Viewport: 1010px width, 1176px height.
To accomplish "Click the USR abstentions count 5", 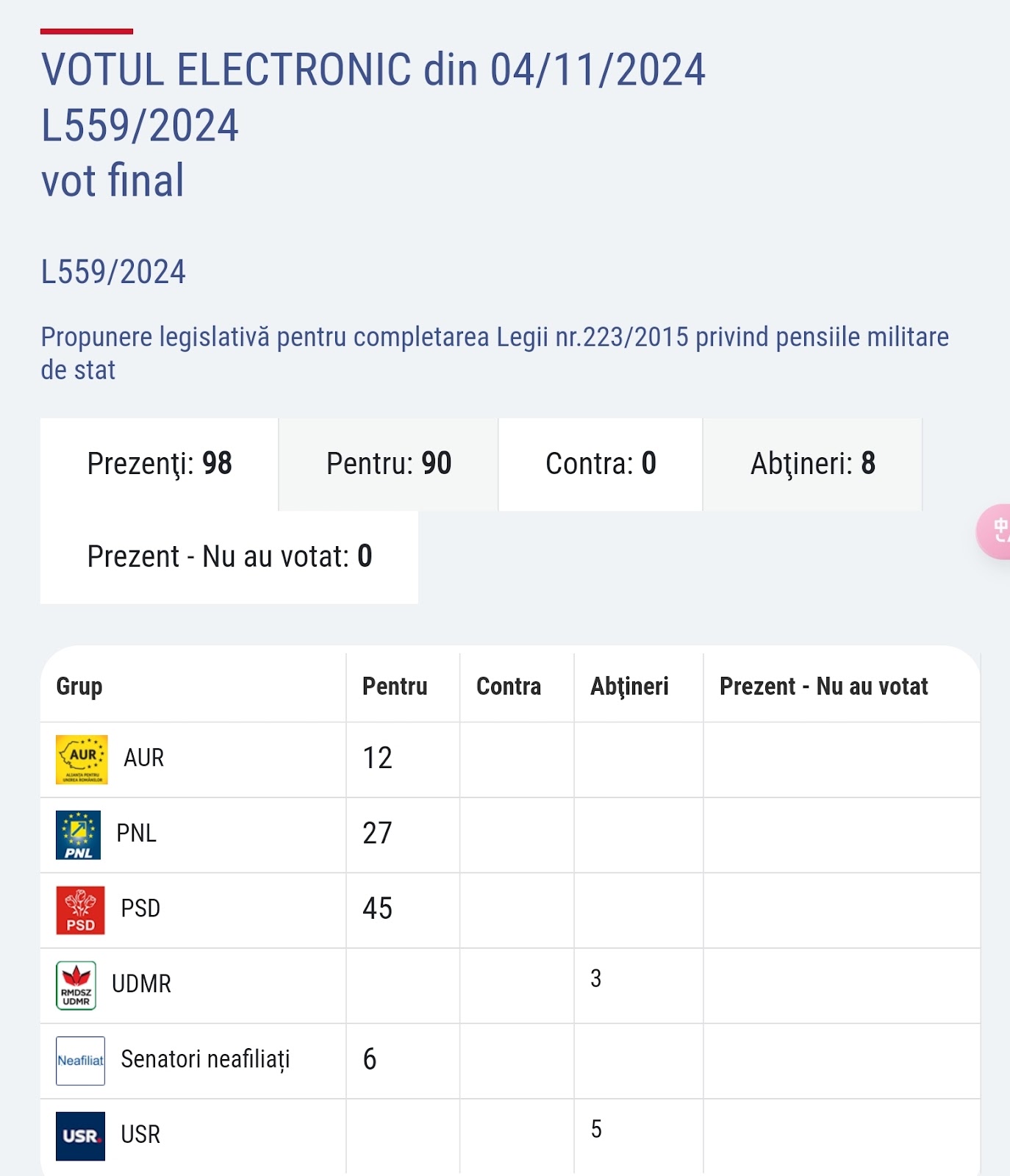I will click(596, 1129).
